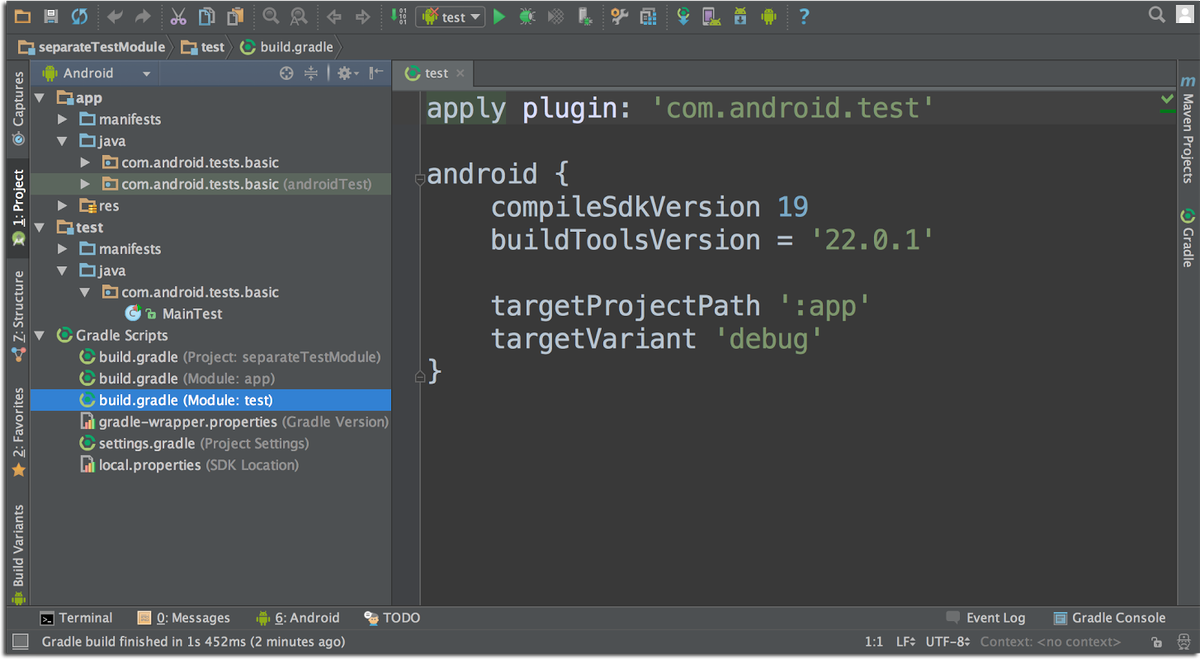Click the Open folder toolbar icon
1200x659 pixels.
tap(22, 16)
